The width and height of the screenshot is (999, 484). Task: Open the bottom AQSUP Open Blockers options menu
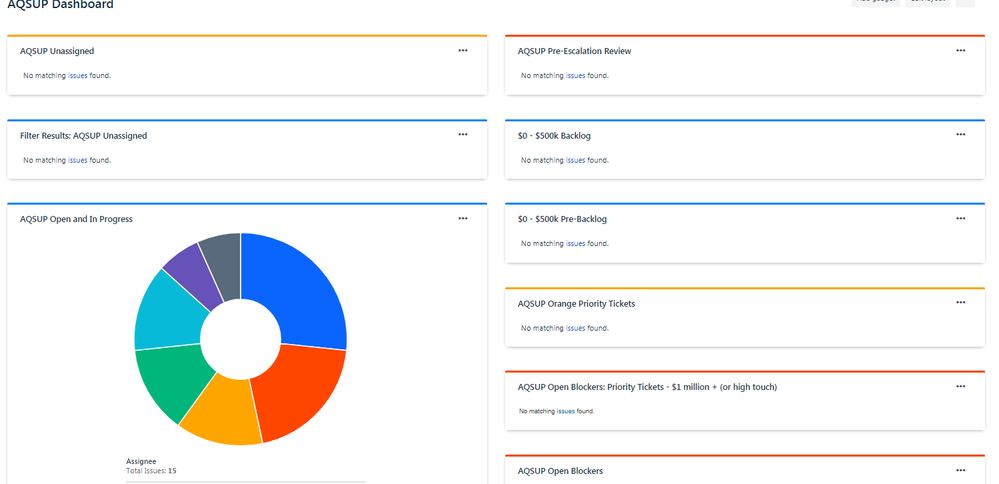[x=960, y=470]
